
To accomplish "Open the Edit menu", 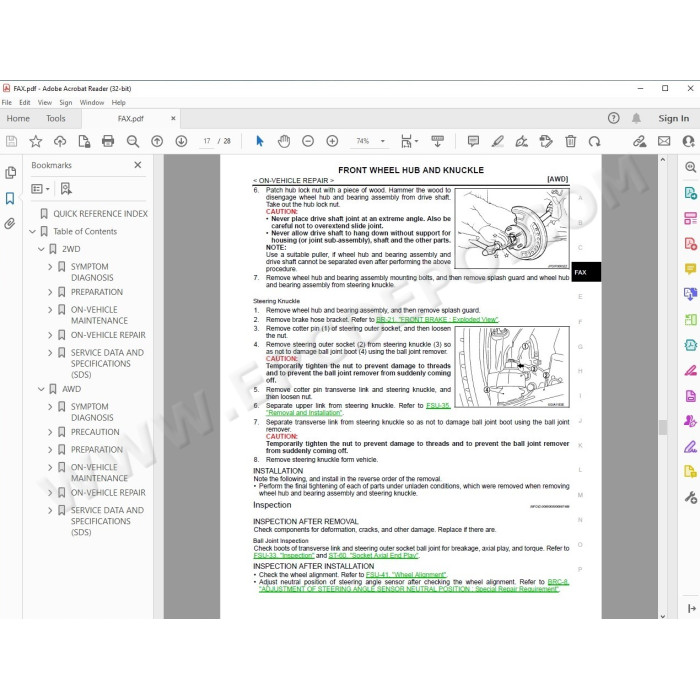I will point(25,103).
